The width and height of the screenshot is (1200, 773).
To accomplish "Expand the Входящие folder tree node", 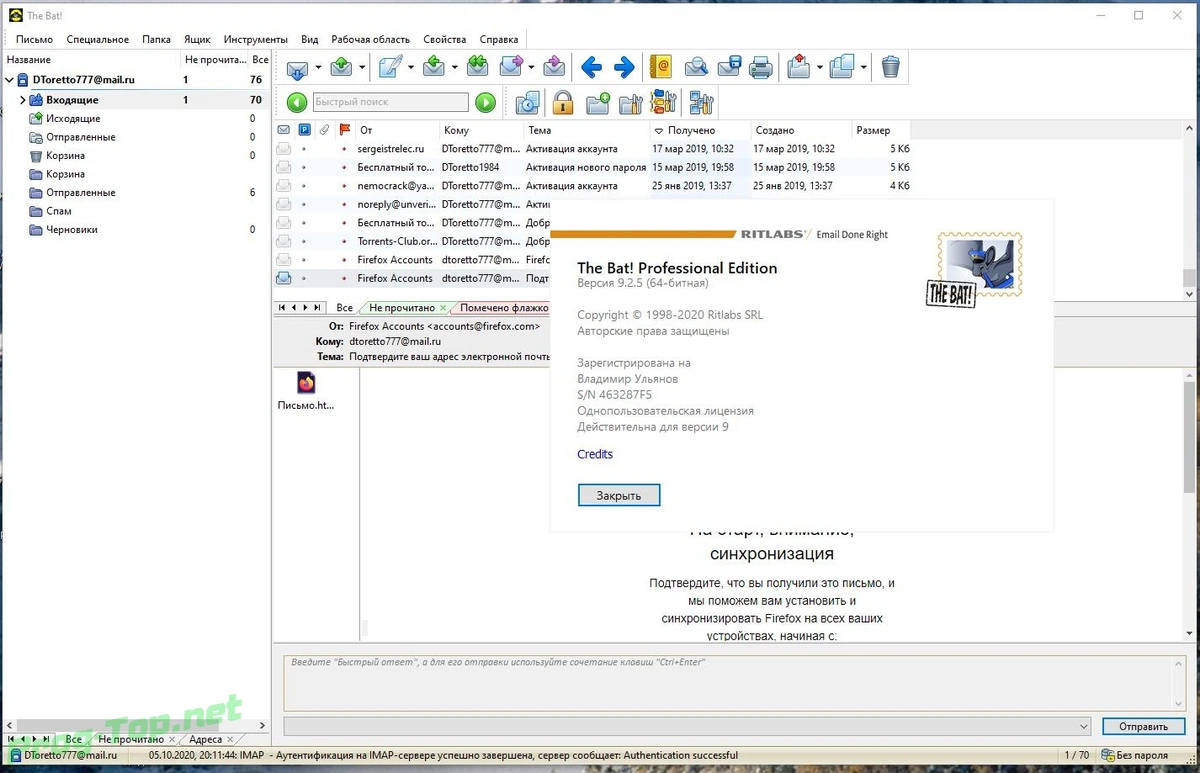I will pyautogui.click(x=22, y=100).
